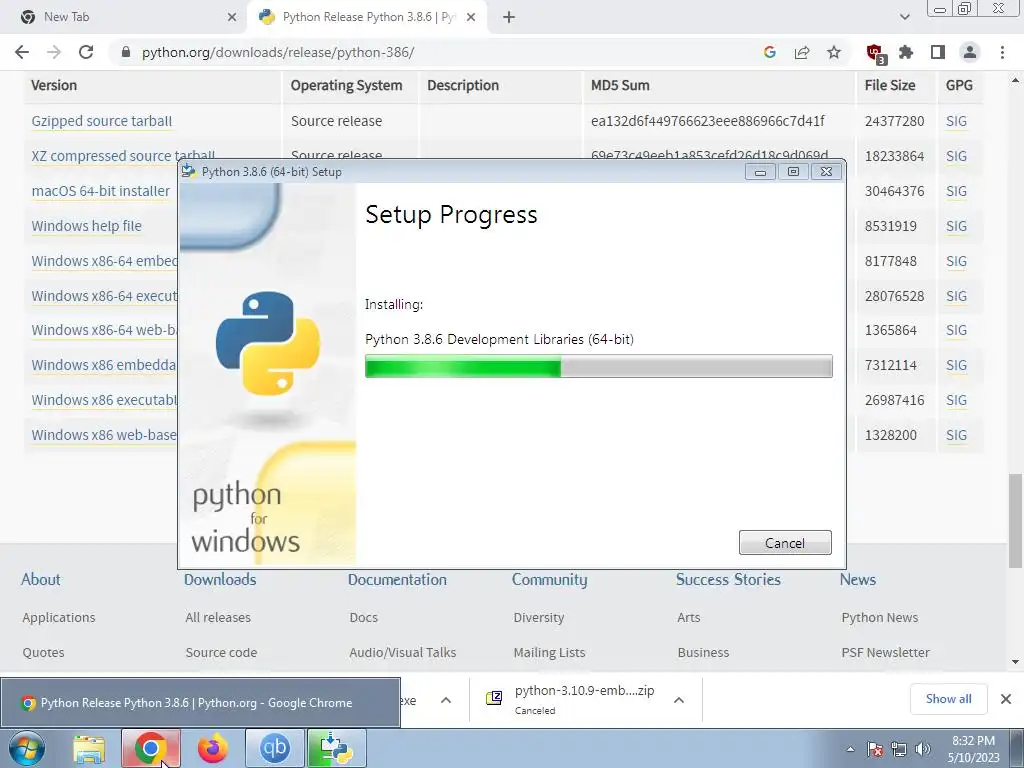1024x768 pixels.
Task: Select the Python Release Python 3.8.6 tab
Action: pos(369,17)
